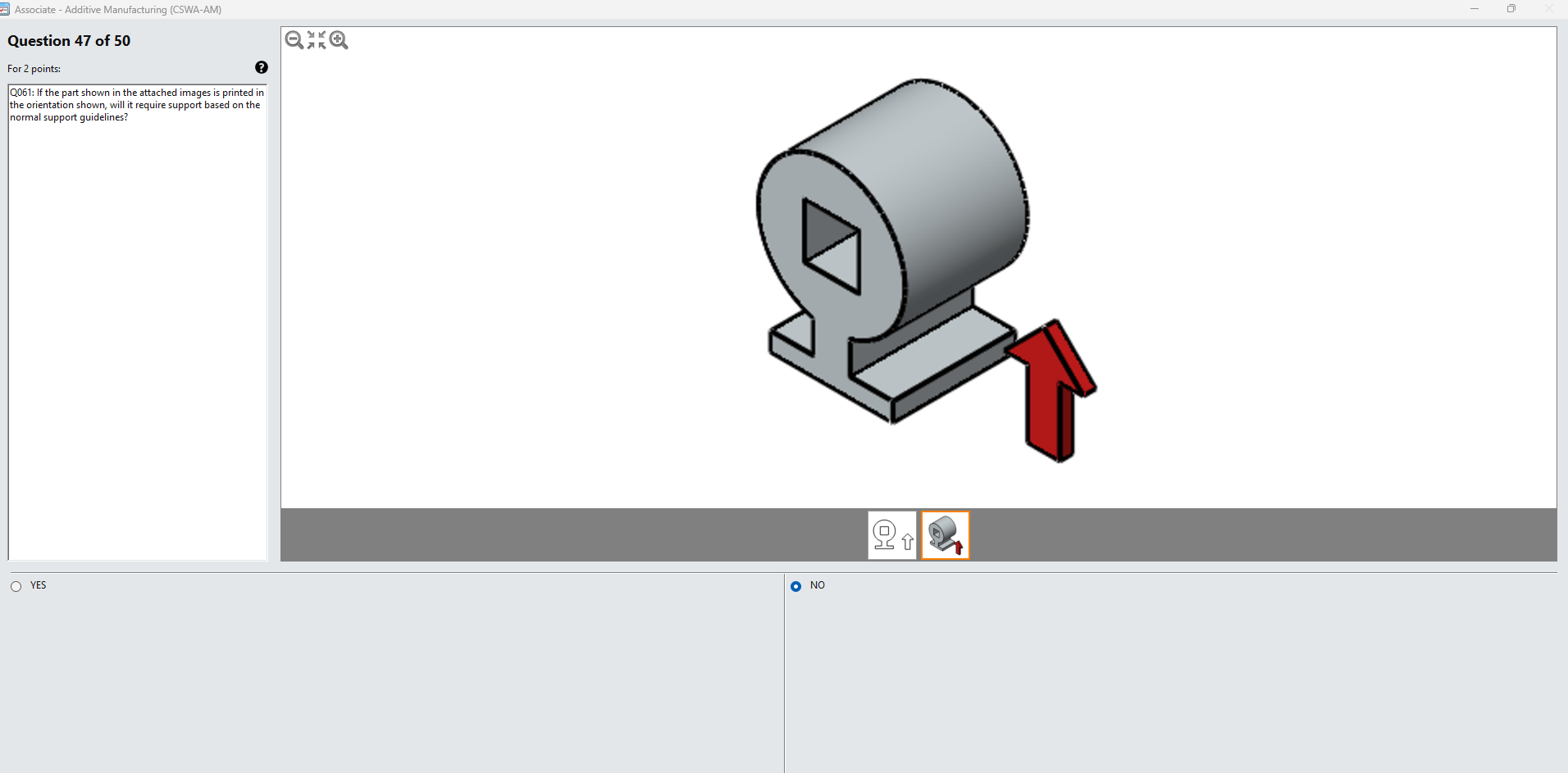Image resolution: width=1568 pixels, height=773 pixels.
Task: Select the YES answer option
Action: click(15, 585)
